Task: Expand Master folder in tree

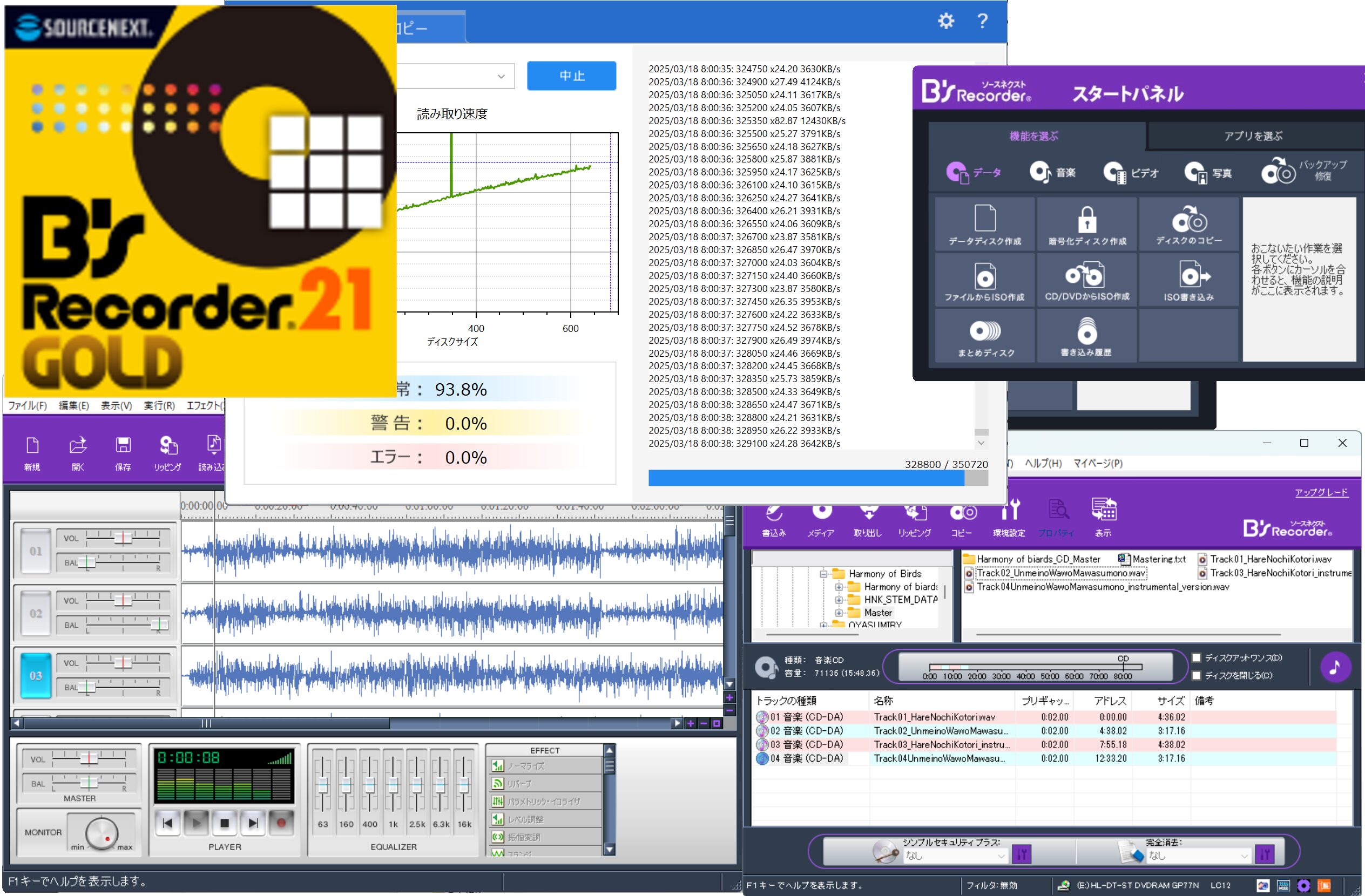Action: click(x=839, y=613)
